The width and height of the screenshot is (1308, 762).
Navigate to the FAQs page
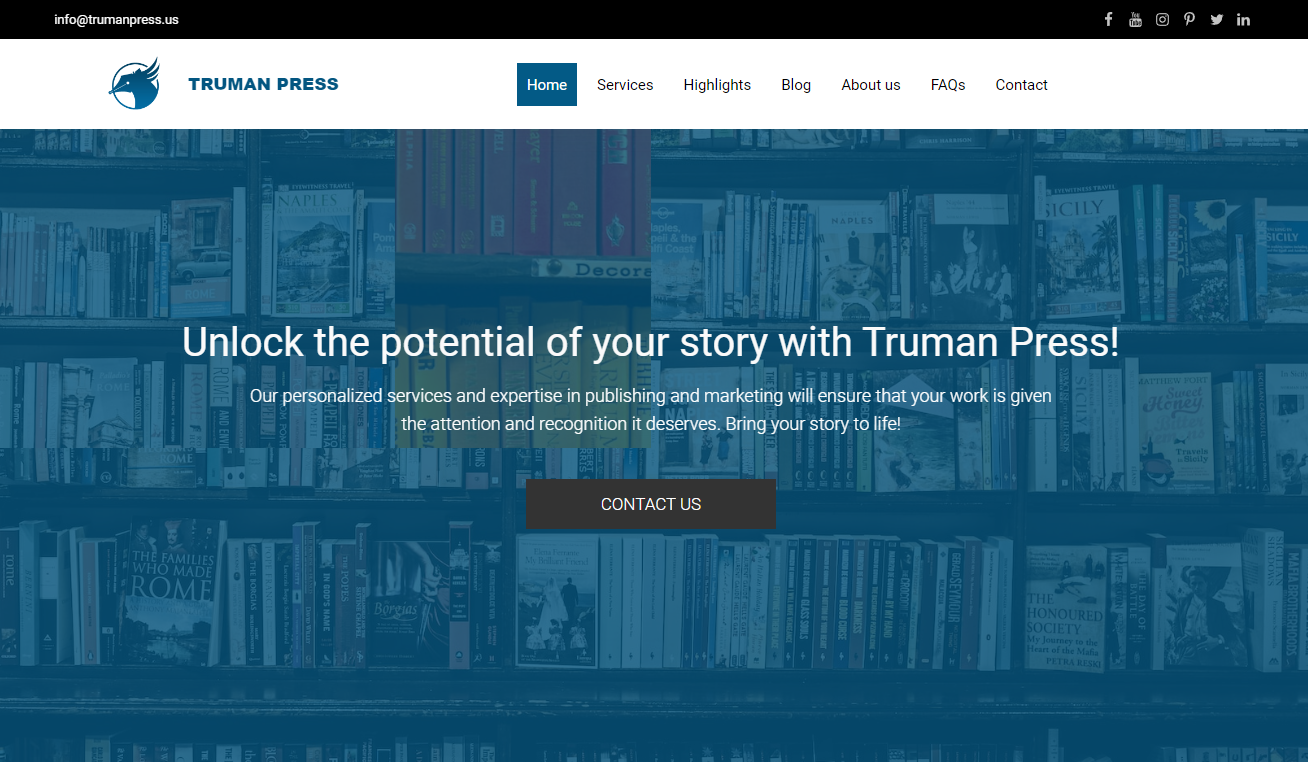click(947, 84)
